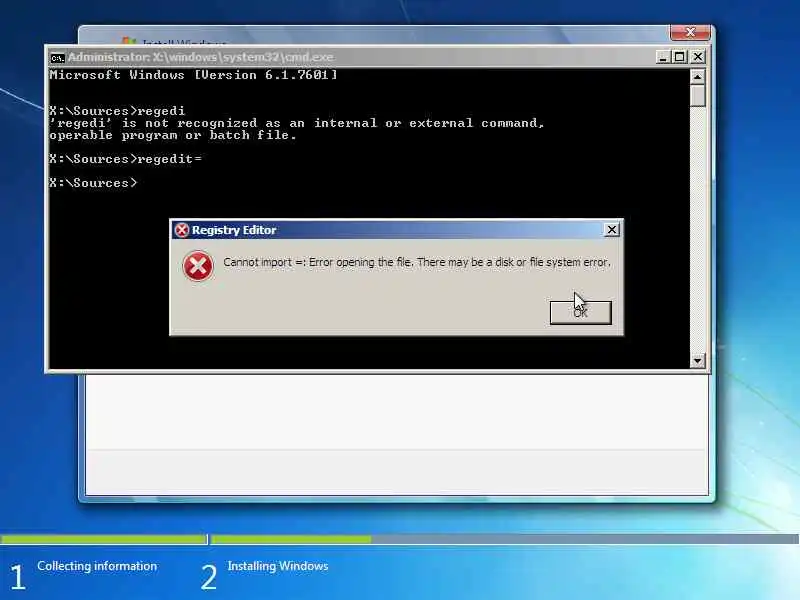Screen dimensions: 800x600
Task: Click OK in the Registry Editor error dialog
Action: point(581,312)
